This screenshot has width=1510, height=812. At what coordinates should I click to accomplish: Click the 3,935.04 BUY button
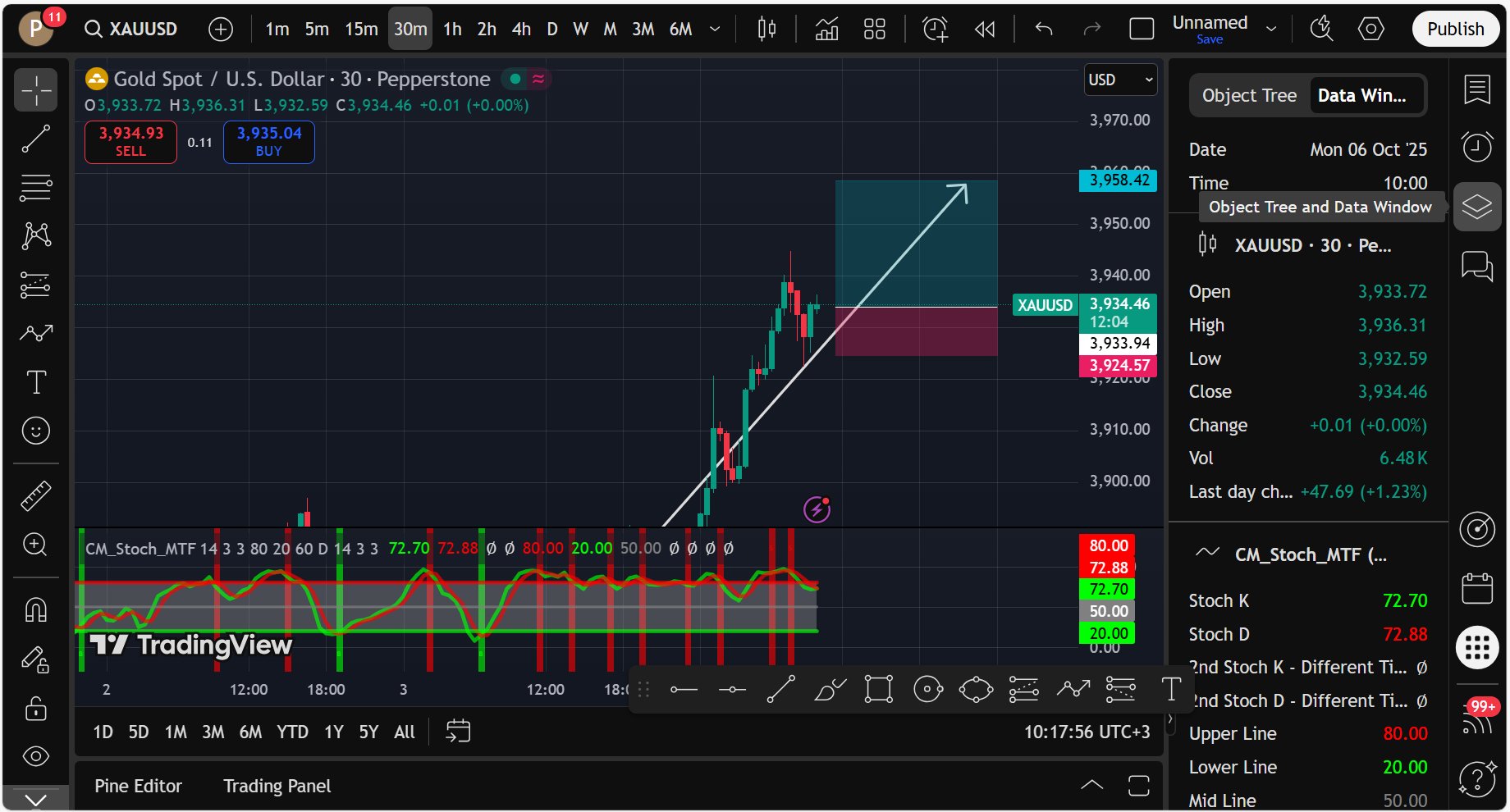(x=269, y=142)
